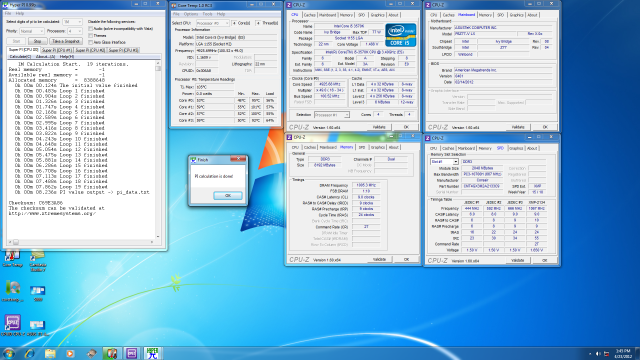Image resolution: width=640 pixels, height=360 pixels.
Task: Click the Windows Start orb
Action: (9, 353)
